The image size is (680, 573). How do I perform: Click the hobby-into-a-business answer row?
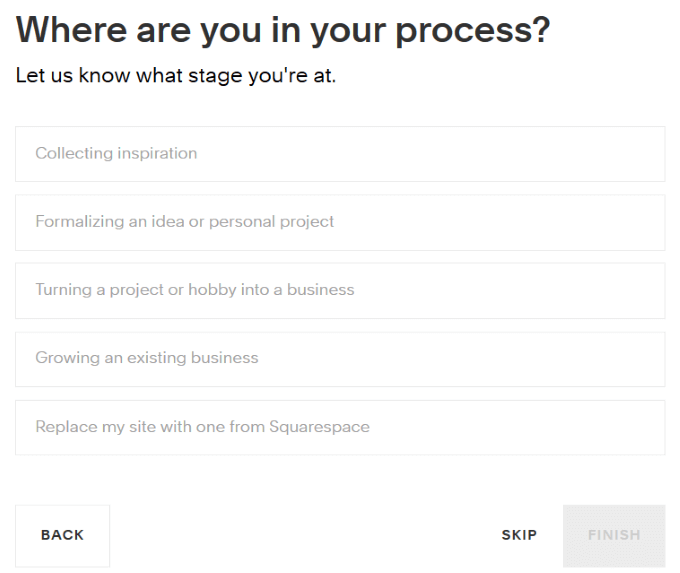[340, 290]
